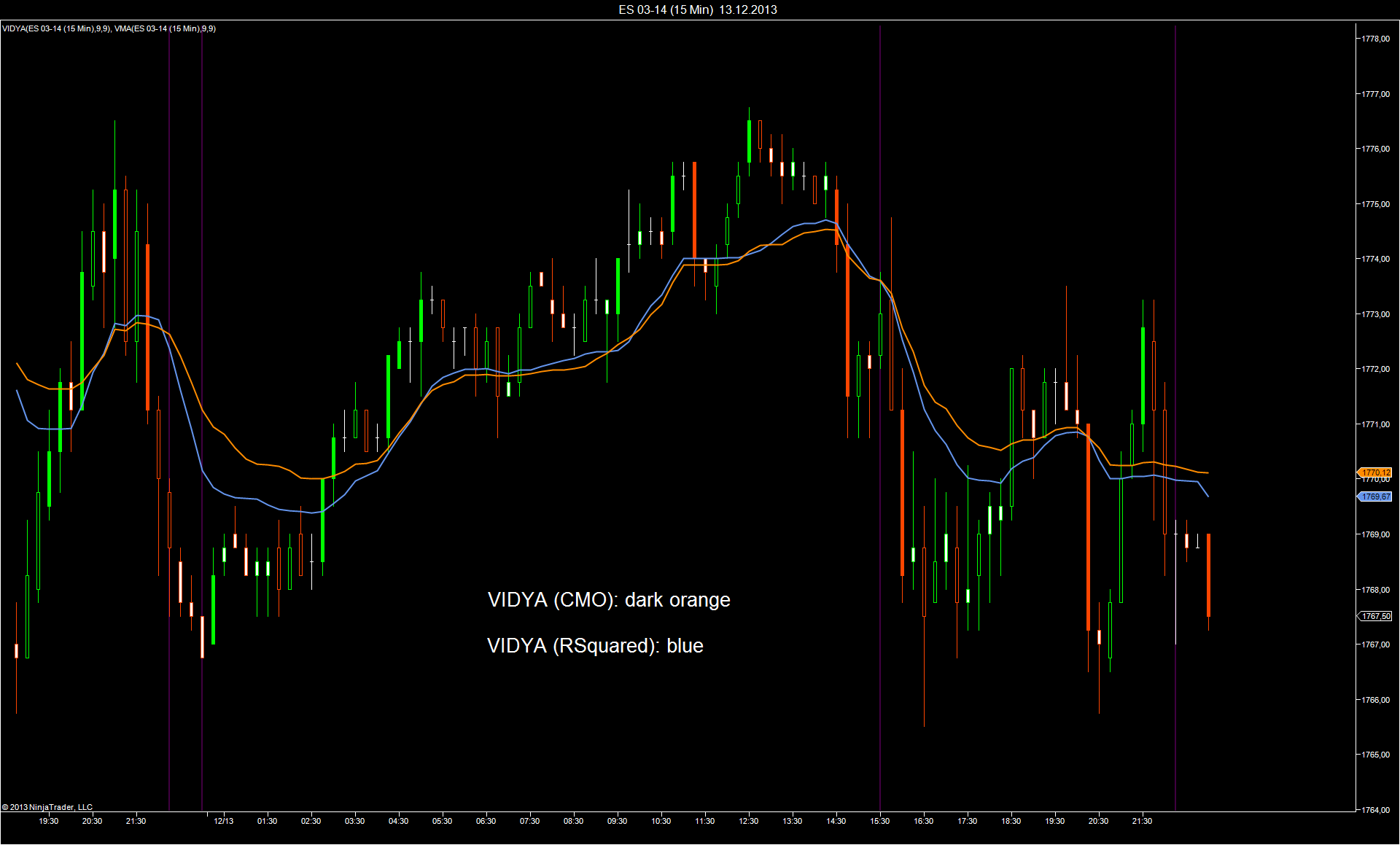Click the blue 1769,67 price marker
Viewport: 1400px width, 845px height.
click(1375, 497)
